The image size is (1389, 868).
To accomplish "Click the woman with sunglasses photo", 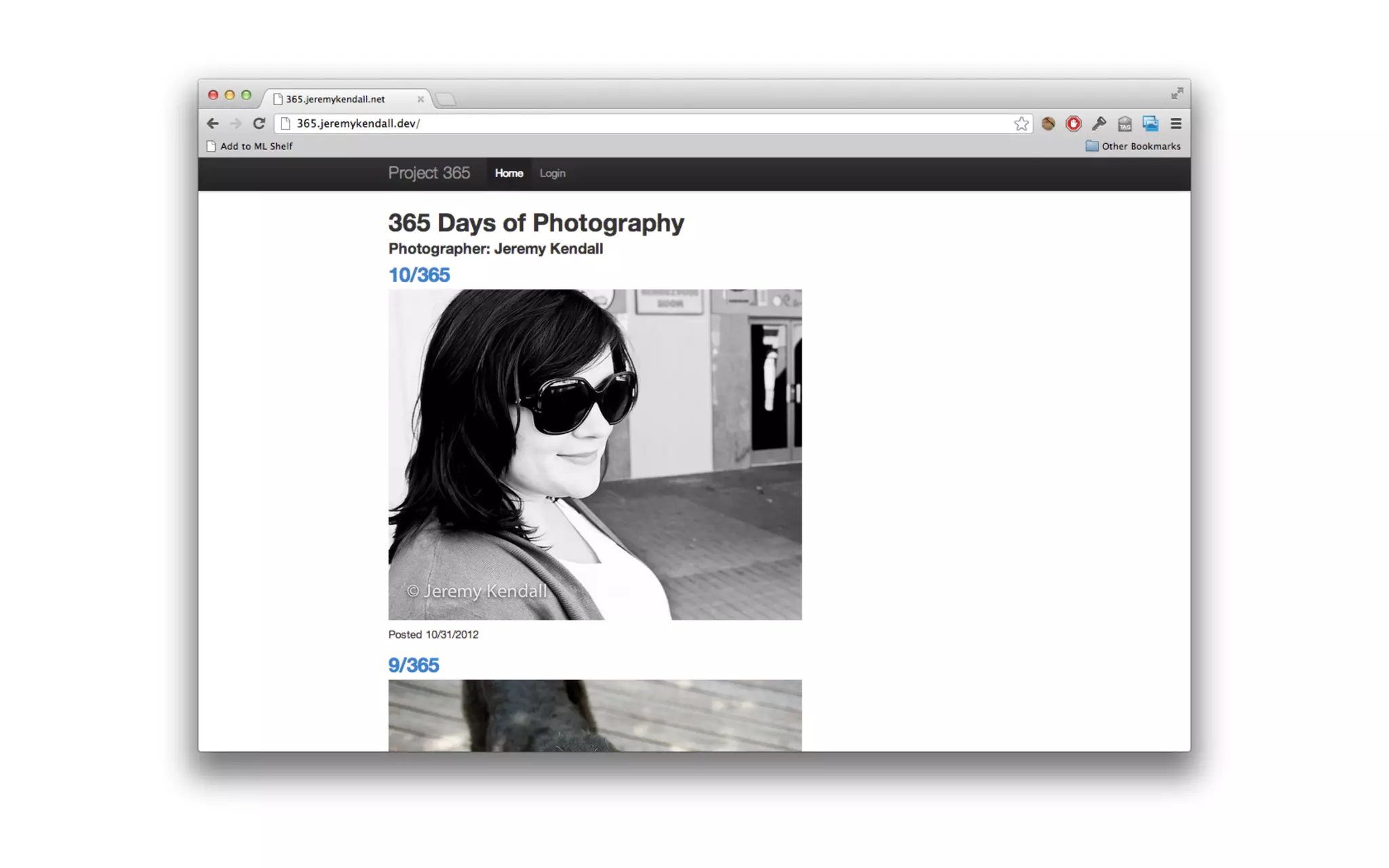I will pos(594,454).
